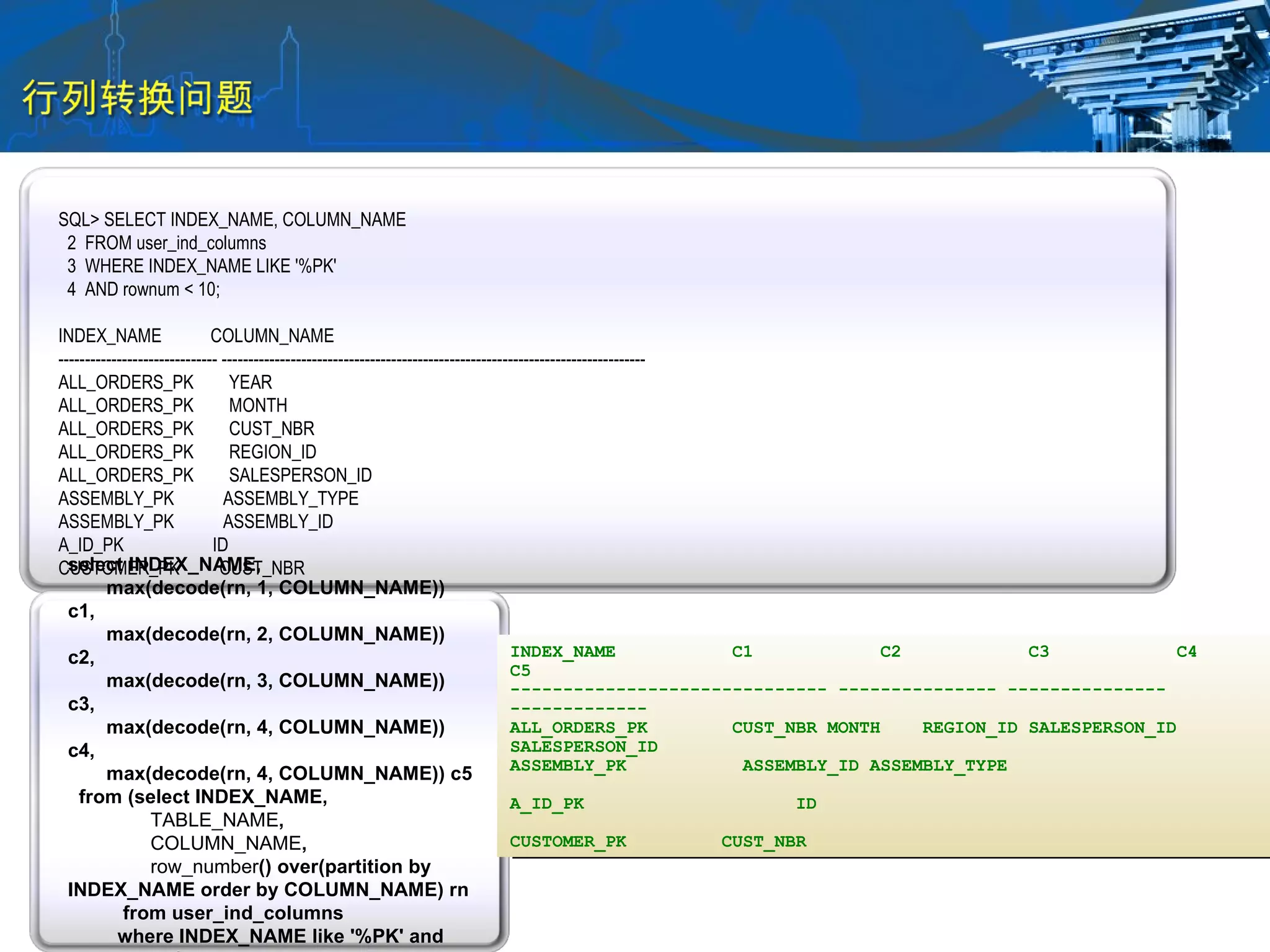Image resolution: width=1270 pixels, height=952 pixels.
Task: Click the green C3 column header
Action: coord(1038,651)
